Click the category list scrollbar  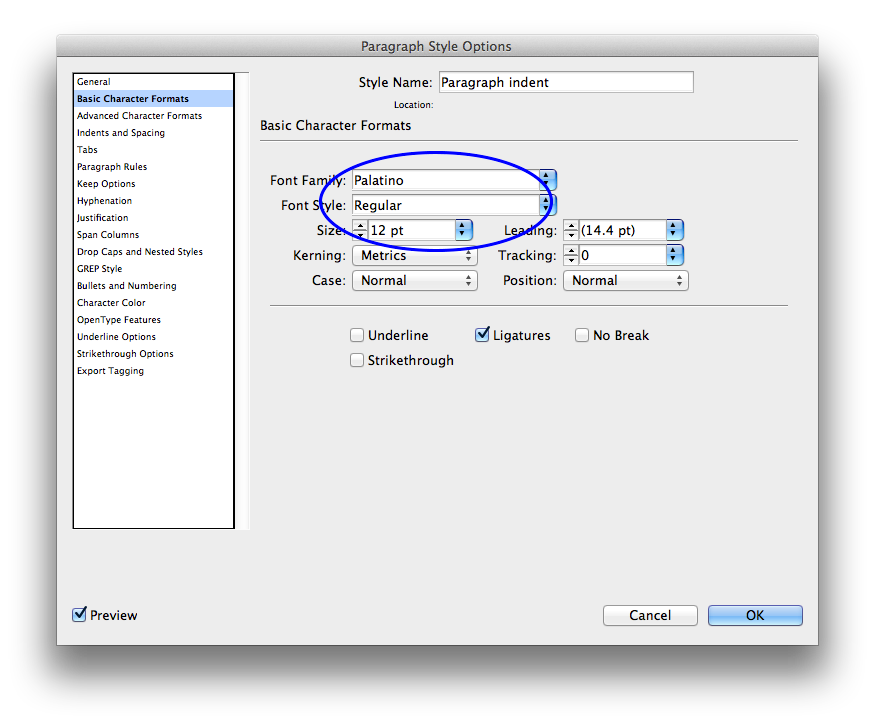(242, 300)
